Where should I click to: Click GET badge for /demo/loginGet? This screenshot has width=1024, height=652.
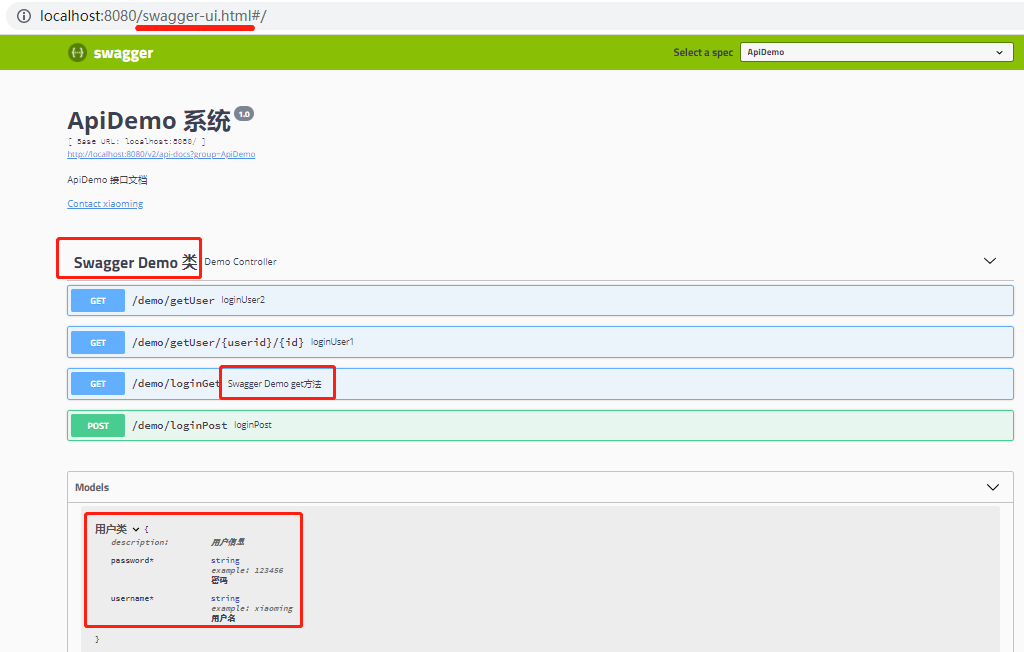(98, 383)
